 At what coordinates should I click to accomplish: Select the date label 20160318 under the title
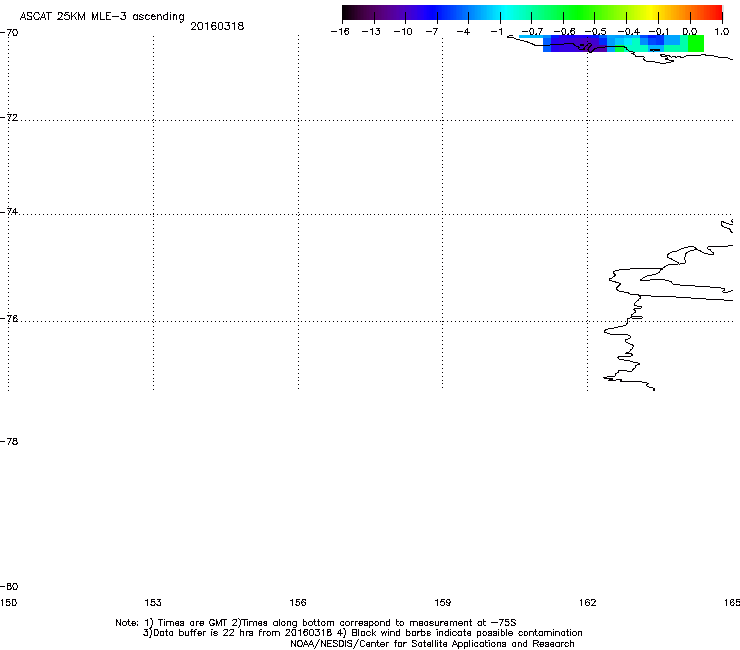pos(217,26)
